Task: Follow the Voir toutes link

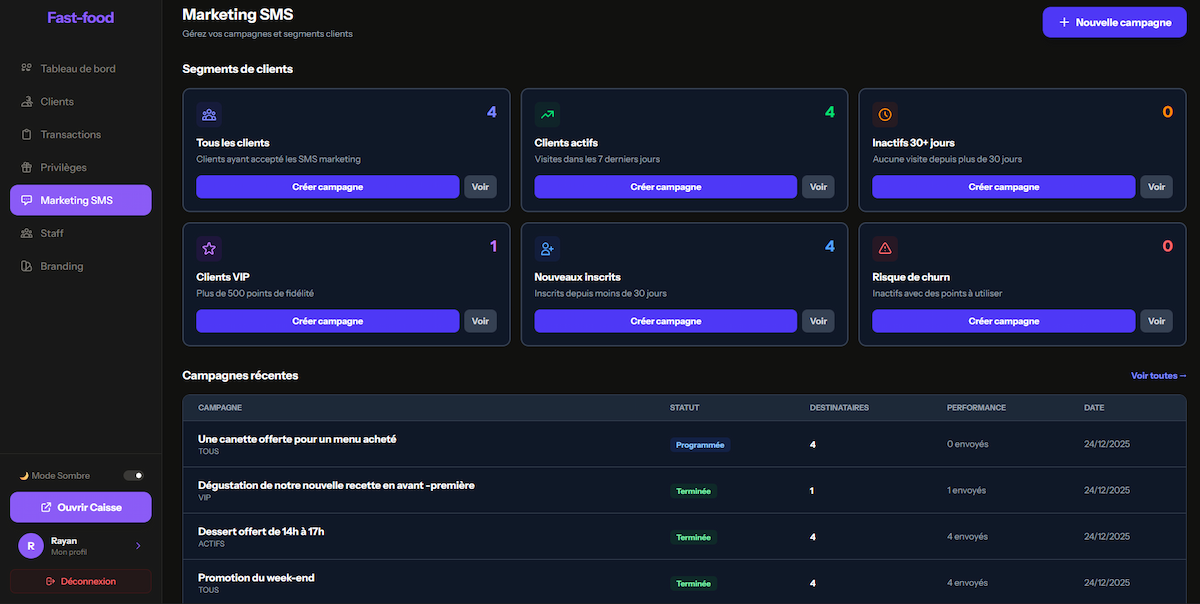Action: [x=1158, y=376]
